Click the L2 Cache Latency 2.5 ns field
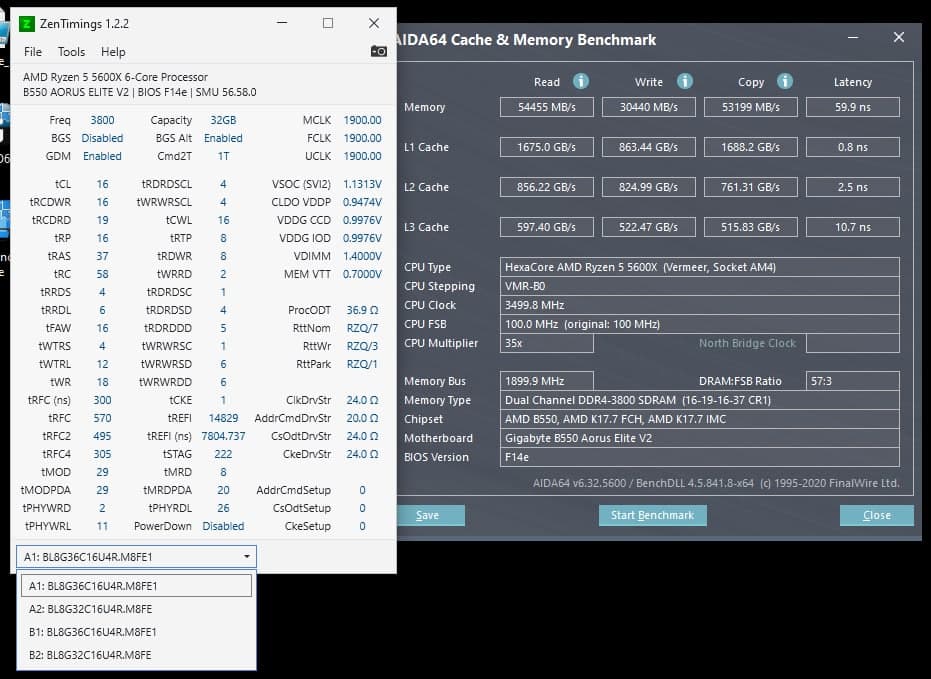931x679 pixels. tap(853, 187)
